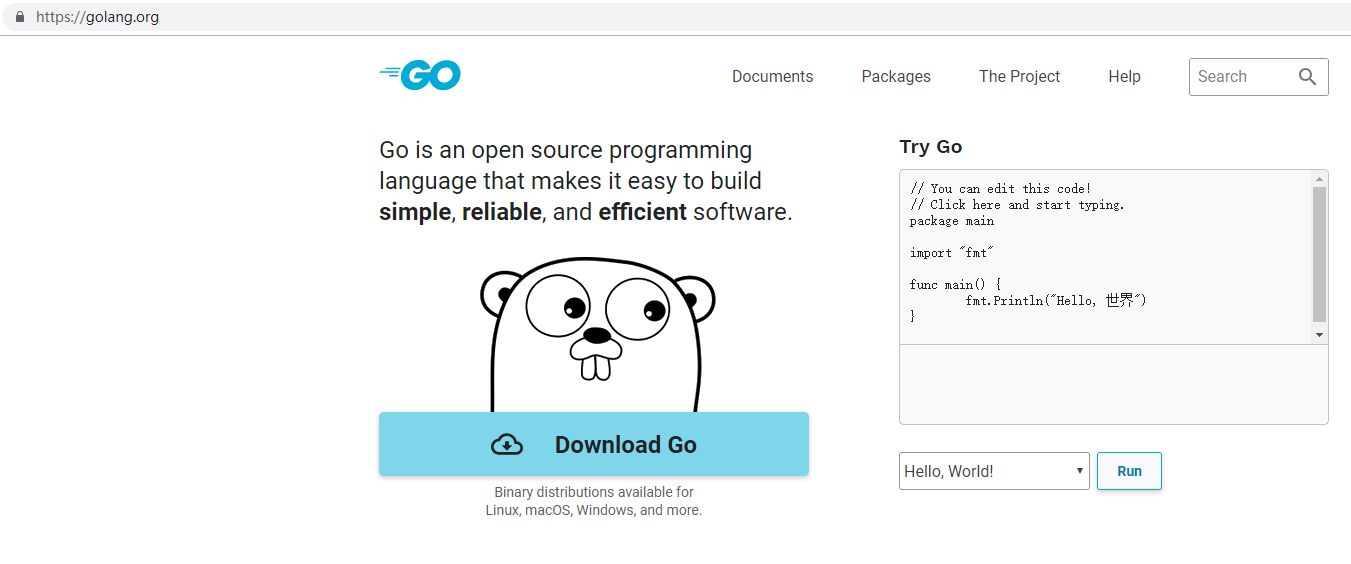Click the empty output pane below the code
The width and height of the screenshot is (1351, 564).
point(1113,385)
